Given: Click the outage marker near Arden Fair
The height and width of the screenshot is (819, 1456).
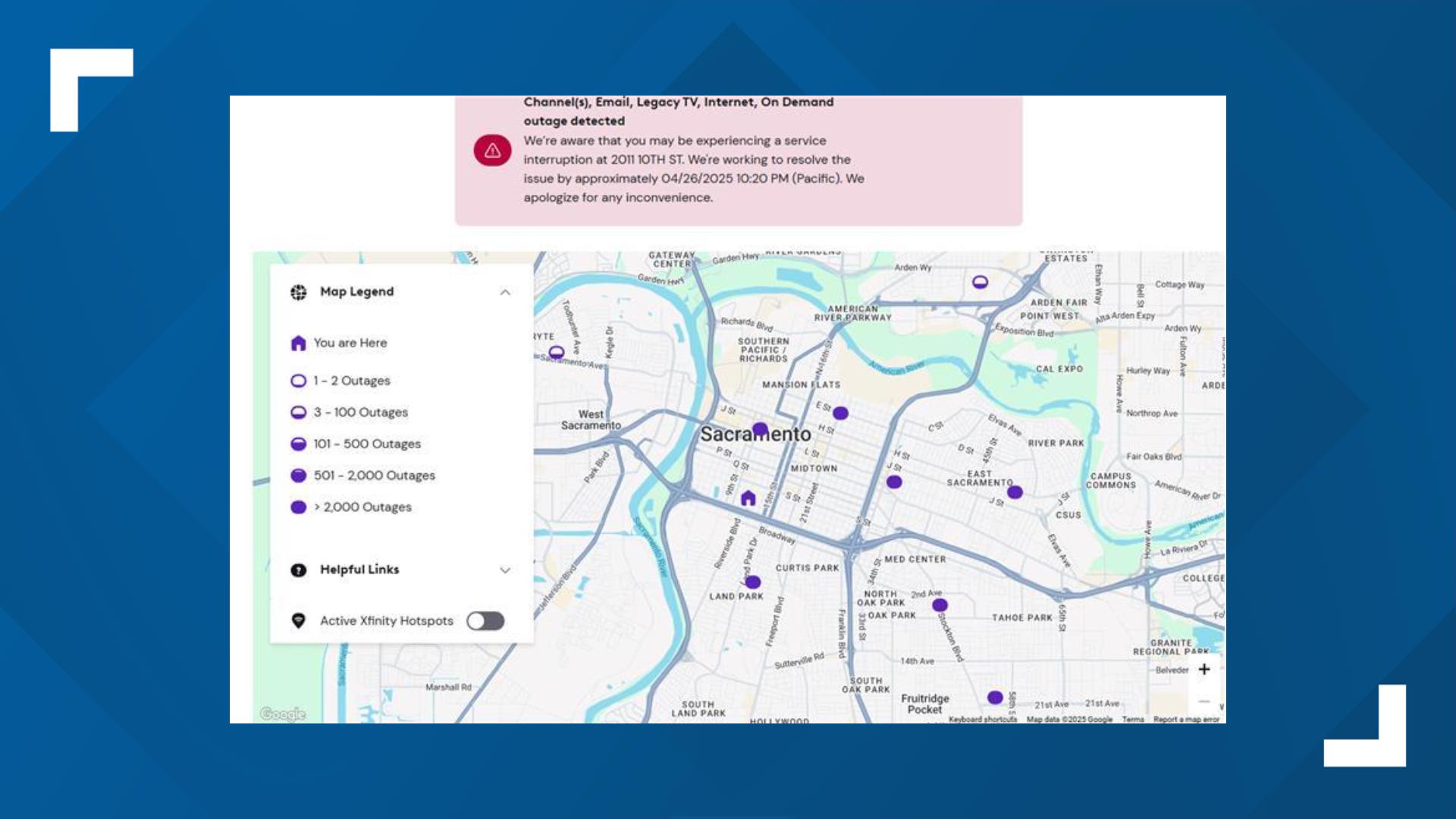Looking at the screenshot, I should 980,282.
